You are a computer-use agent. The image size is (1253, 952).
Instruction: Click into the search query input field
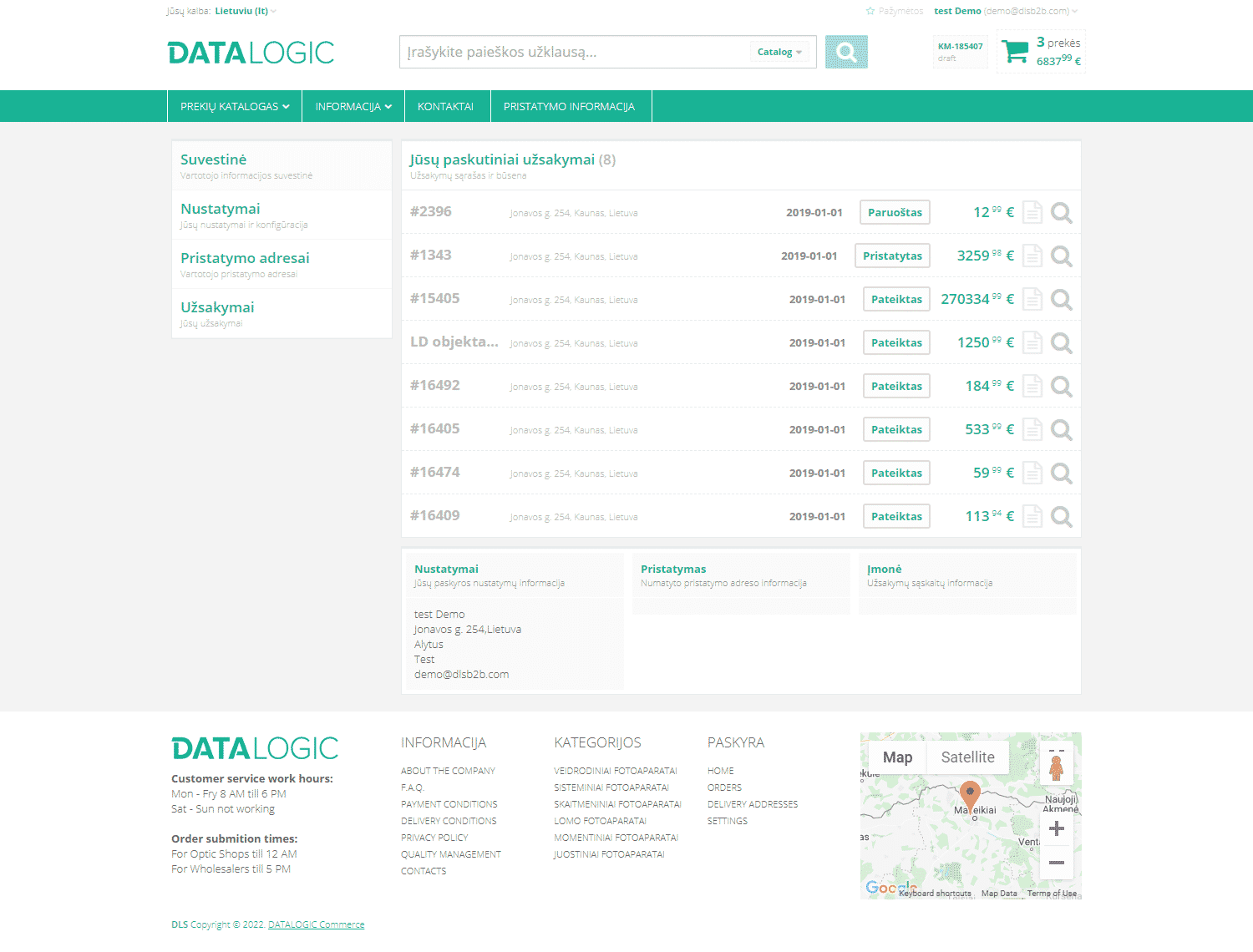[576, 52]
